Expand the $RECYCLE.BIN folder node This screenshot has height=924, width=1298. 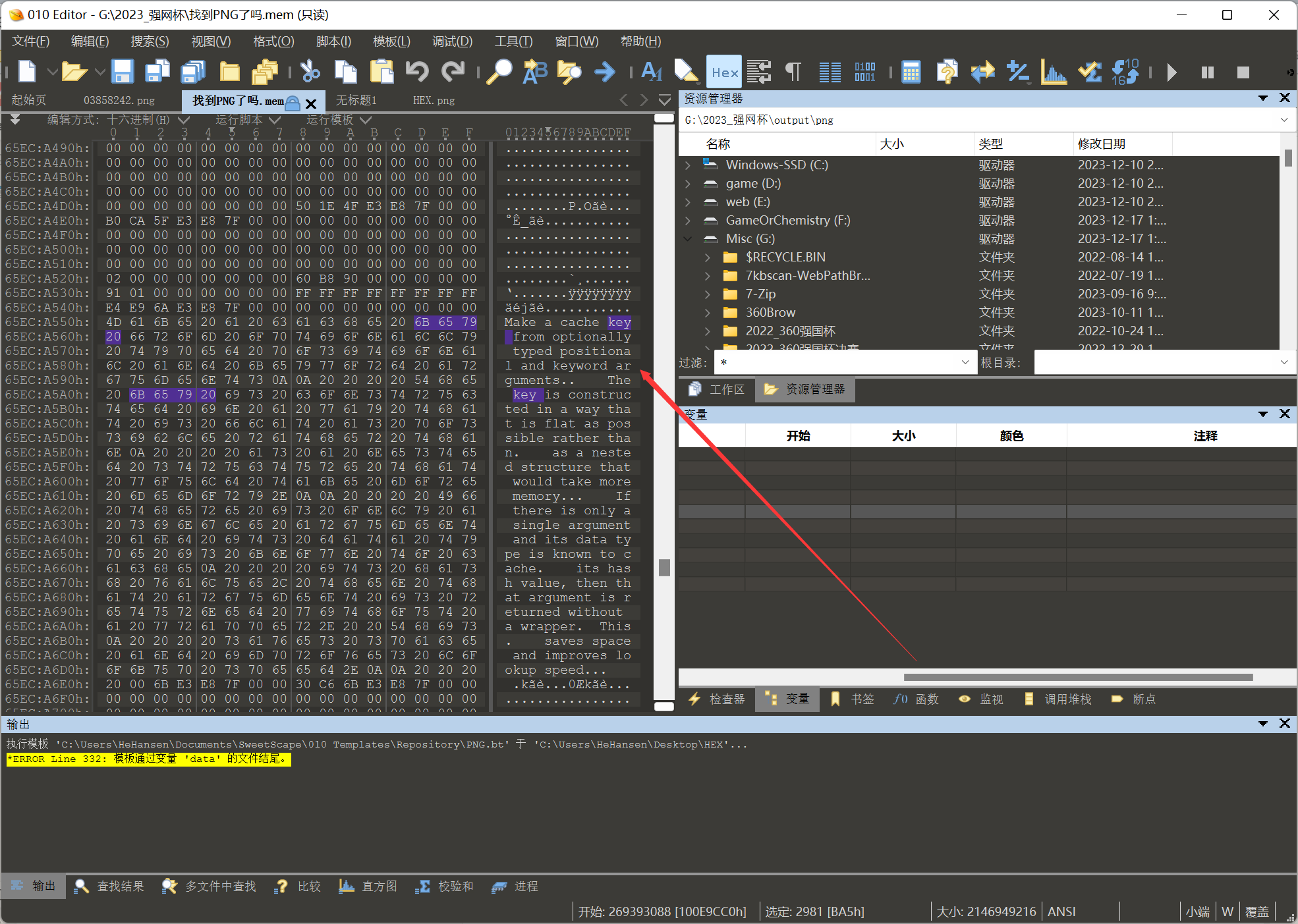pos(708,257)
